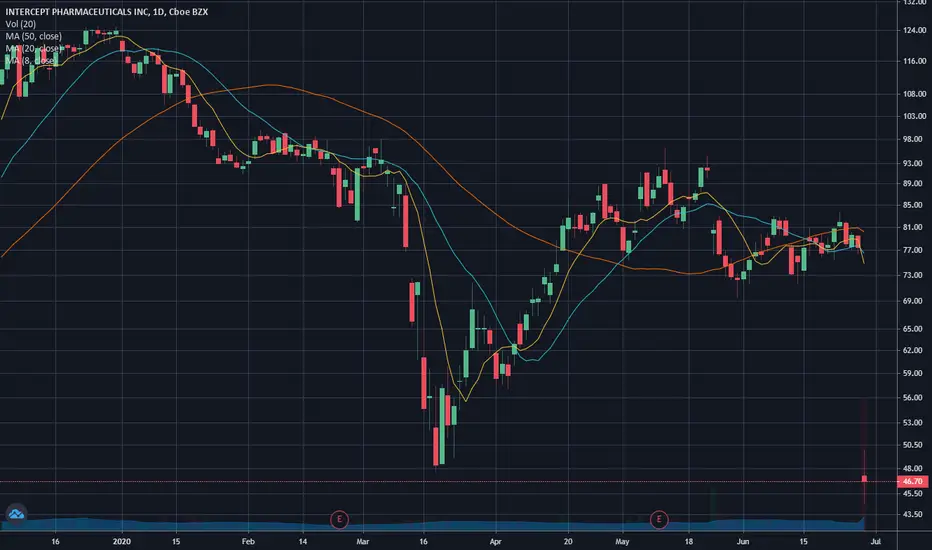Select the Vol (20) indicator legend

[x=20, y=24]
